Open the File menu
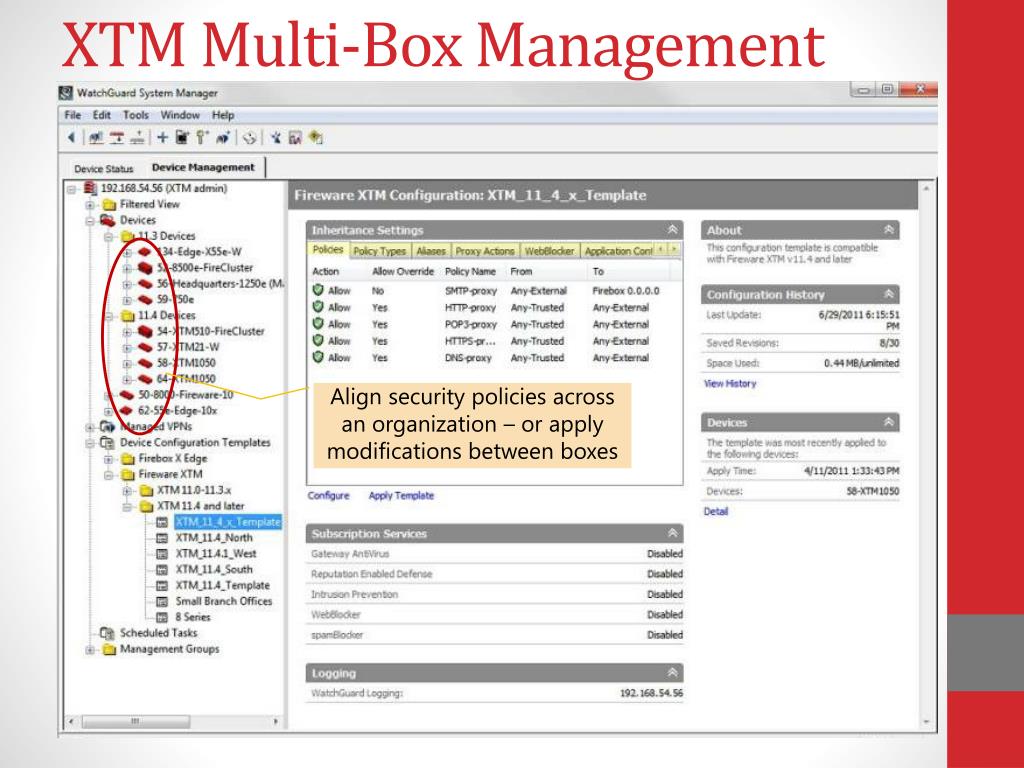This screenshot has width=1024, height=768. tap(72, 115)
